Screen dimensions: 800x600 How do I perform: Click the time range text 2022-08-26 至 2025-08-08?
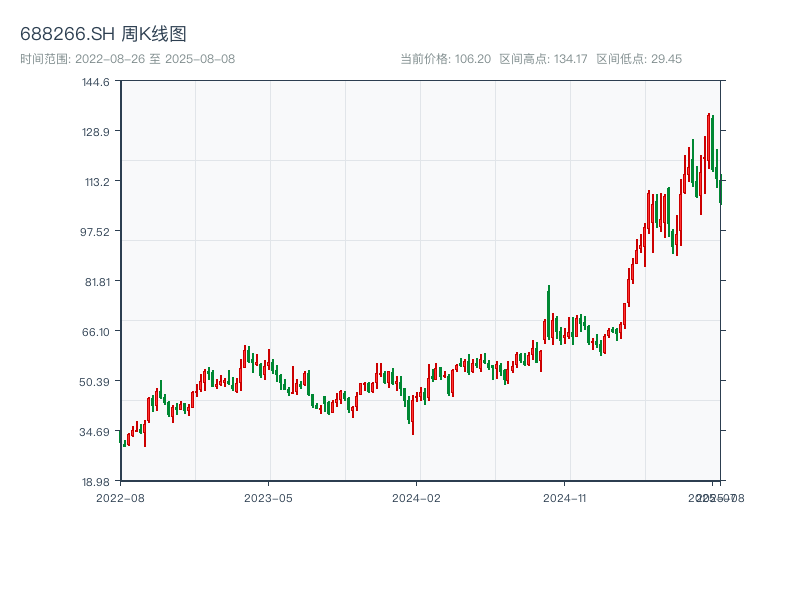click(127, 59)
